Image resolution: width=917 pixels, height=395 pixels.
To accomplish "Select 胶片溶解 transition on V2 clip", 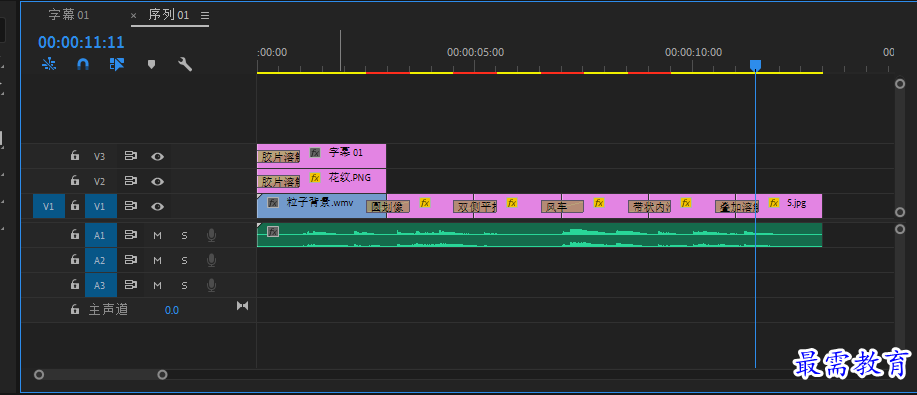I will [x=278, y=182].
